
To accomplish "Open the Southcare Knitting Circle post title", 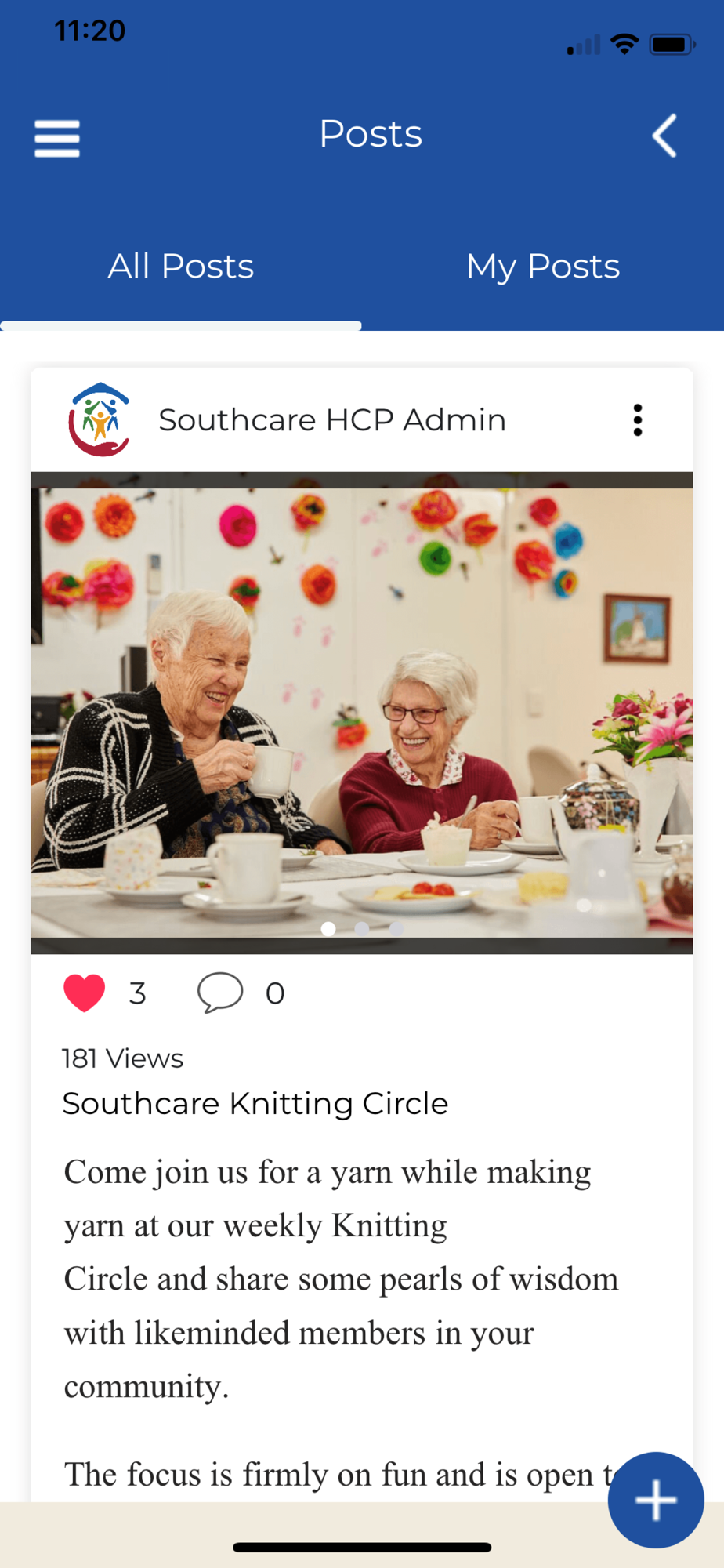I will coord(255,1103).
